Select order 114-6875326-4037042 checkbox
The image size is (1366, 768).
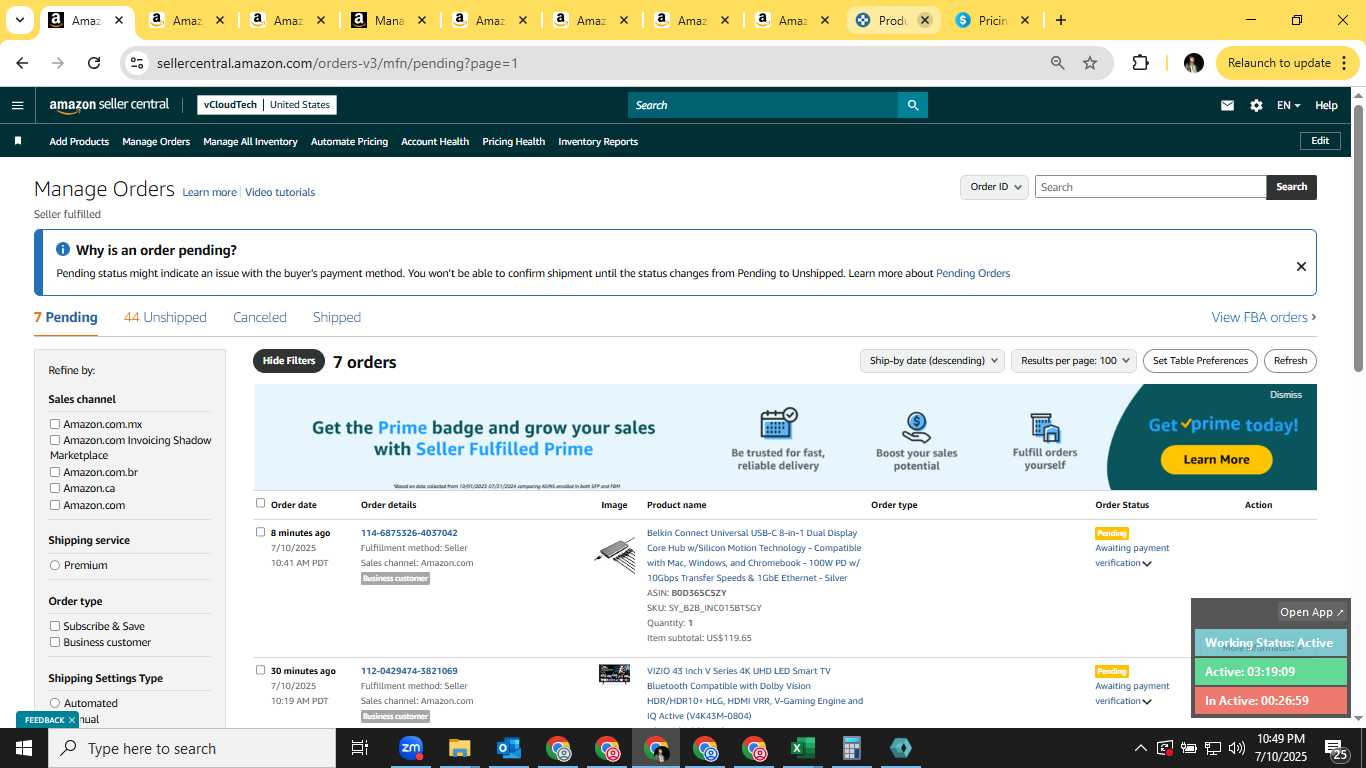click(261, 532)
